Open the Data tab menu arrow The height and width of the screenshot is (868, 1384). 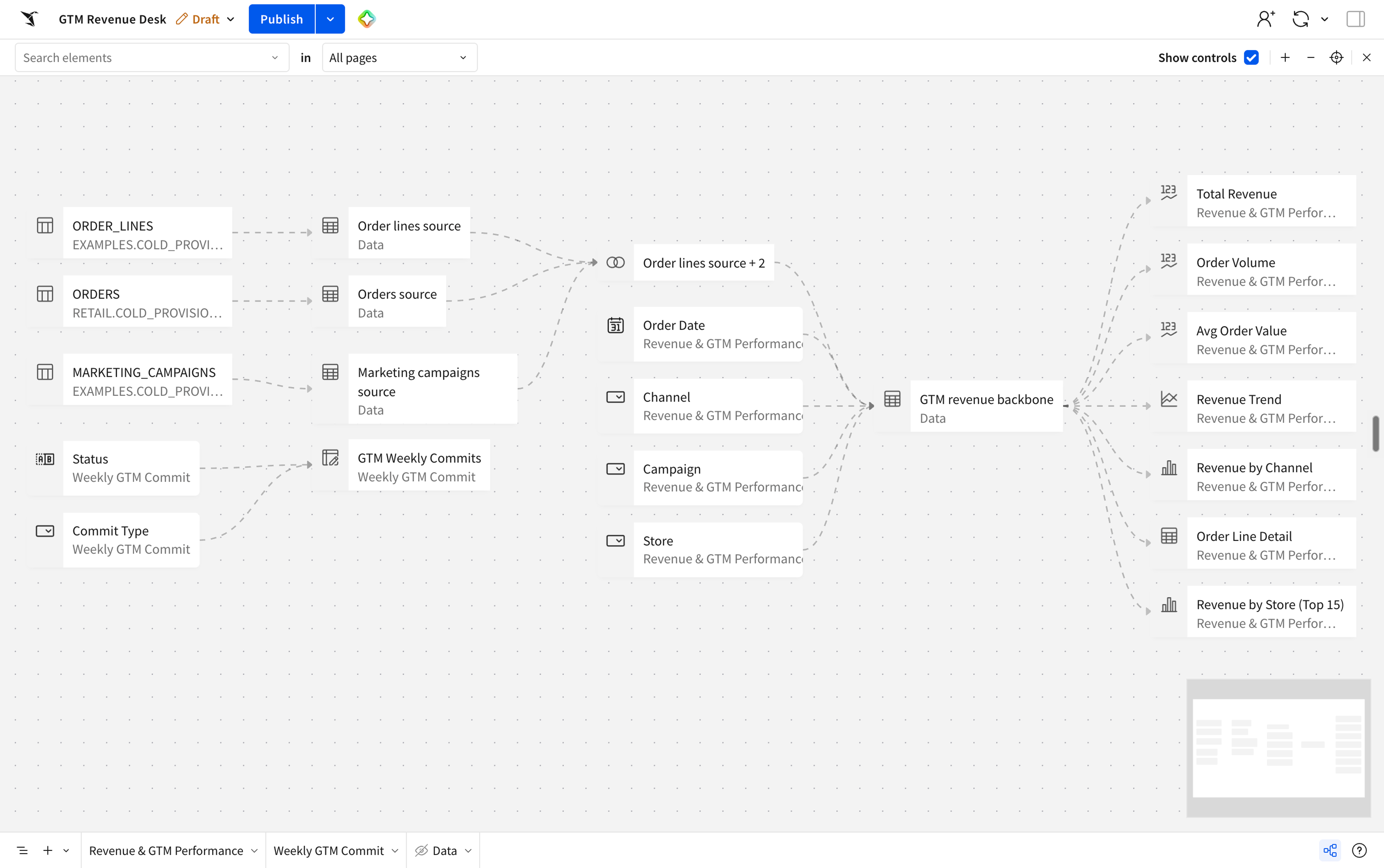pyautogui.click(x=468, y=850)
